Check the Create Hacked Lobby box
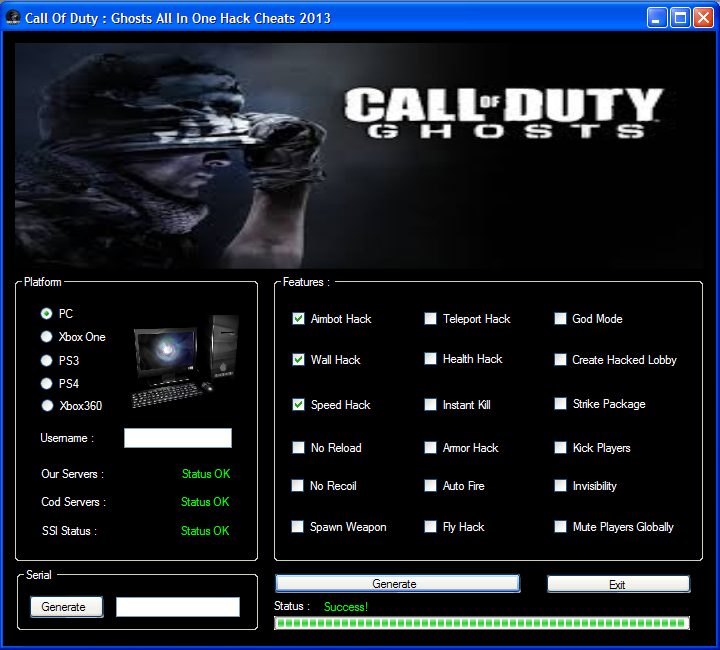 (560, 359)
